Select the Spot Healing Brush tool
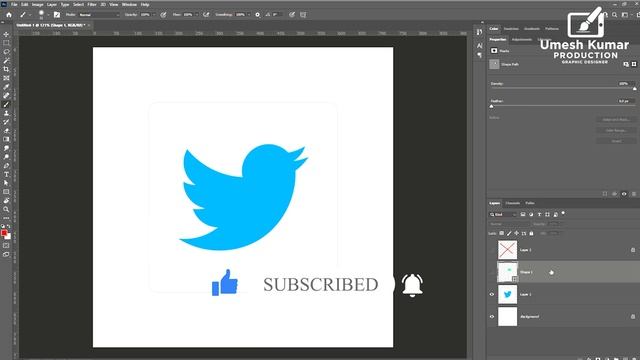 click(6, 96)
